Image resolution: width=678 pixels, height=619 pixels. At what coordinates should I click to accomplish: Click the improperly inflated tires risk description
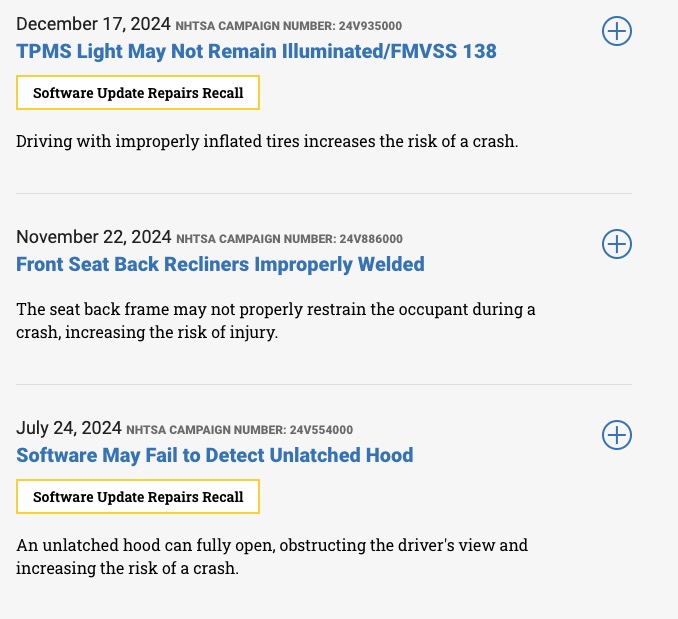coord(267,141)
